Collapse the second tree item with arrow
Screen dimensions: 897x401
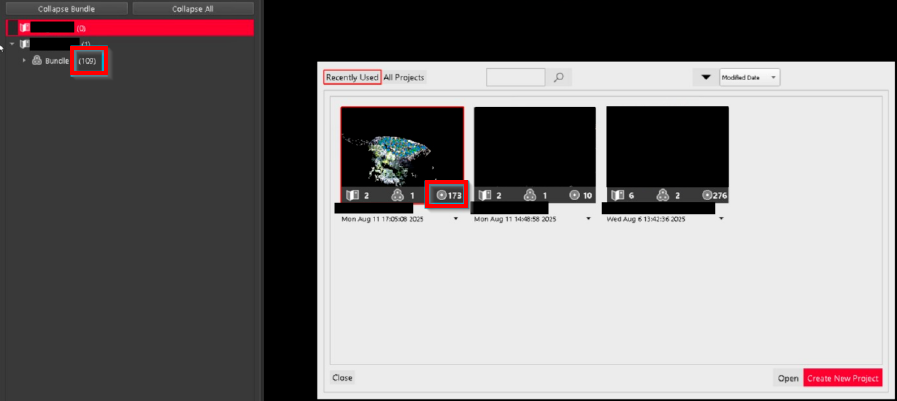click(x=11, y=44)
